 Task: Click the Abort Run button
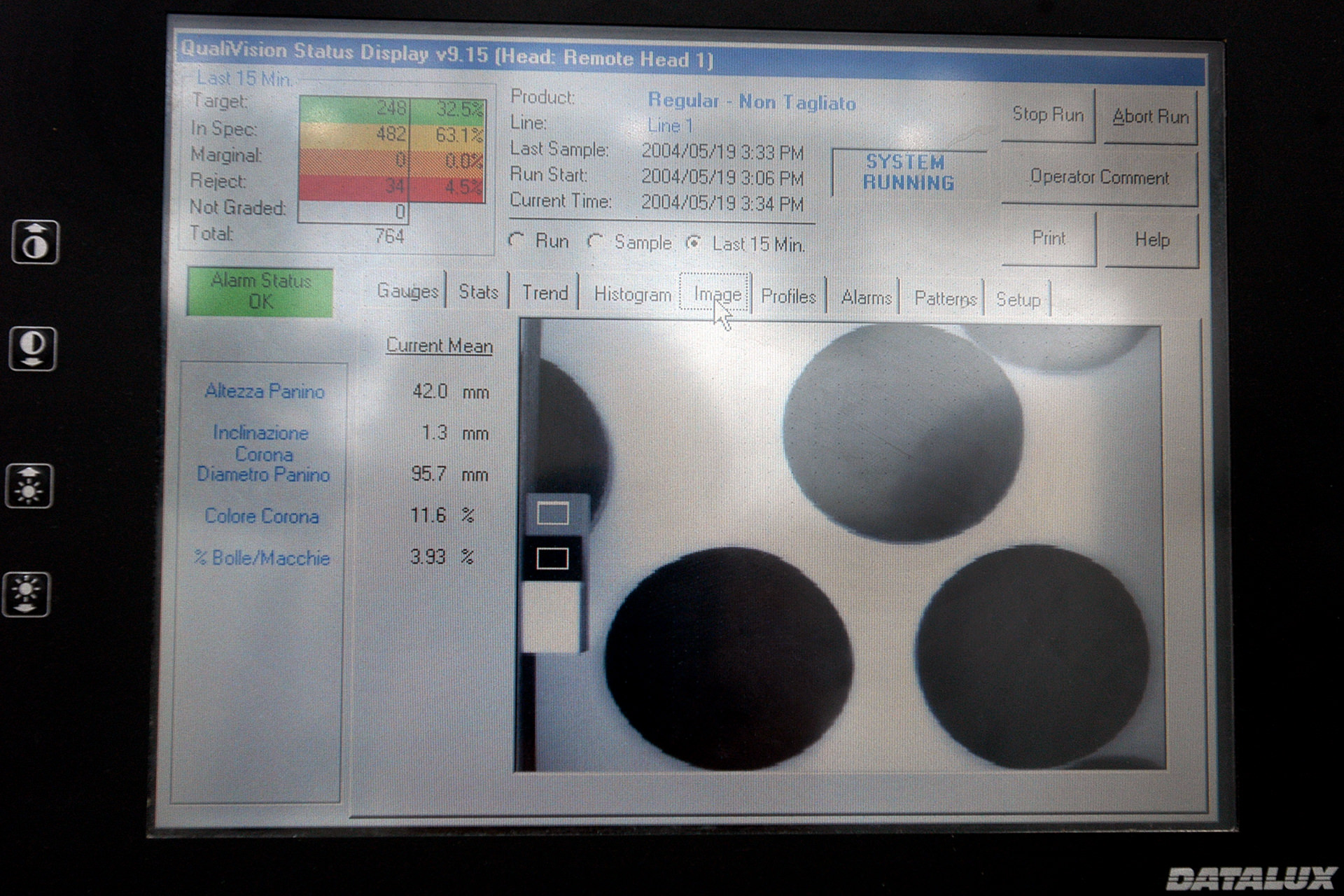(1150, 117)
